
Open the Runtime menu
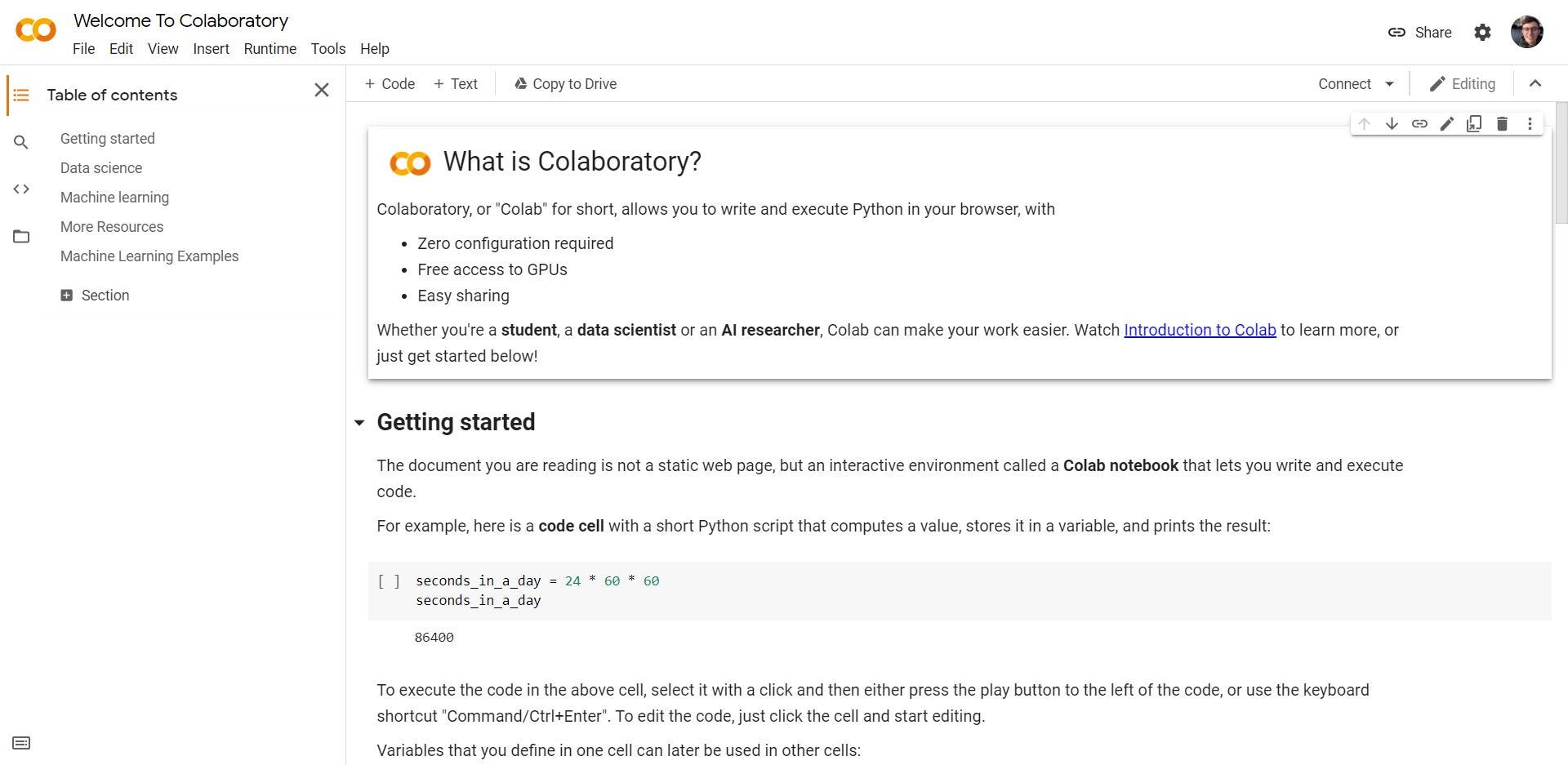click(x=269, y=49)
